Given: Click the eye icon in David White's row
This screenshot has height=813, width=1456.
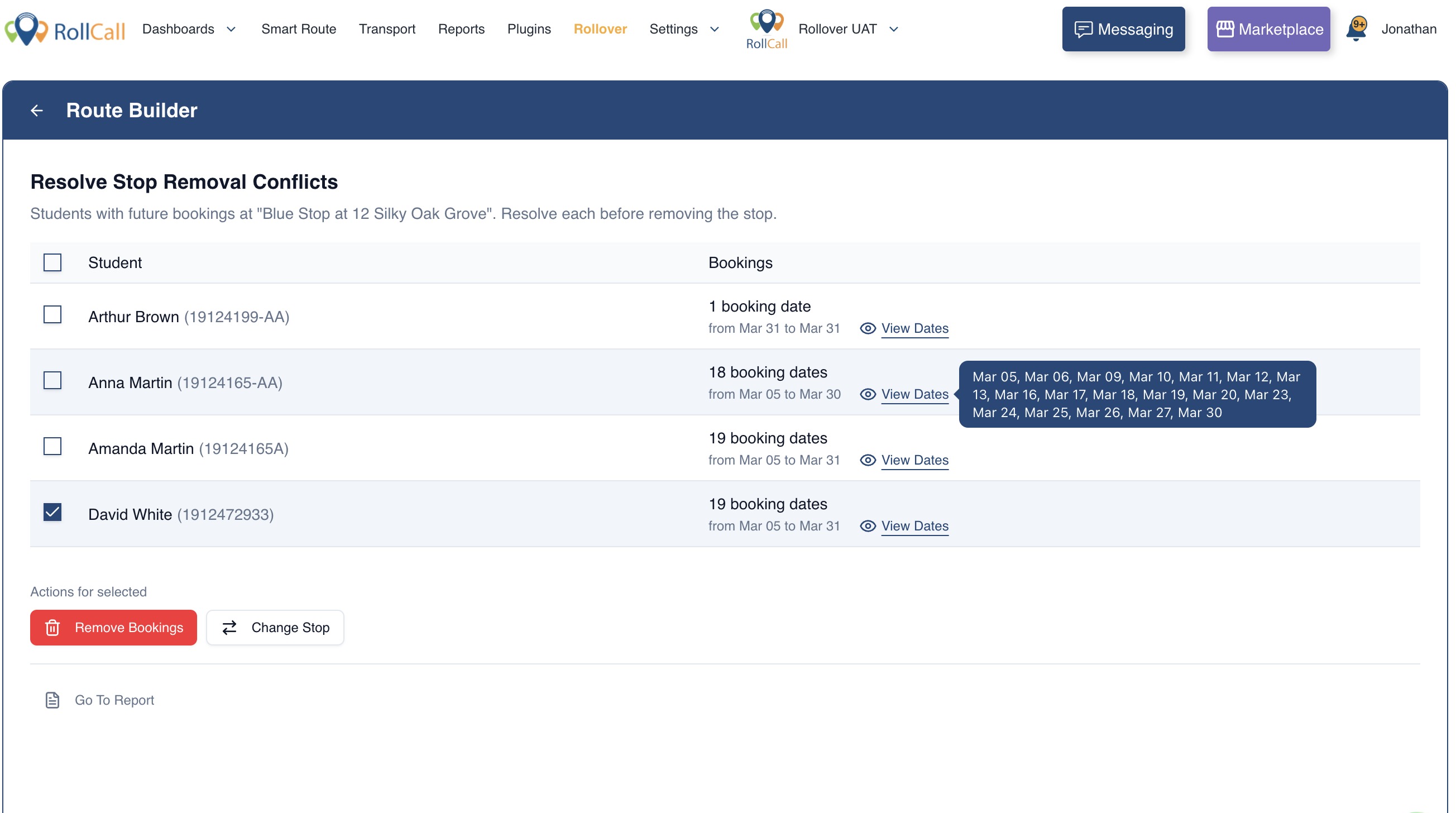Looking at the screenshot, I should coord(868,526).
